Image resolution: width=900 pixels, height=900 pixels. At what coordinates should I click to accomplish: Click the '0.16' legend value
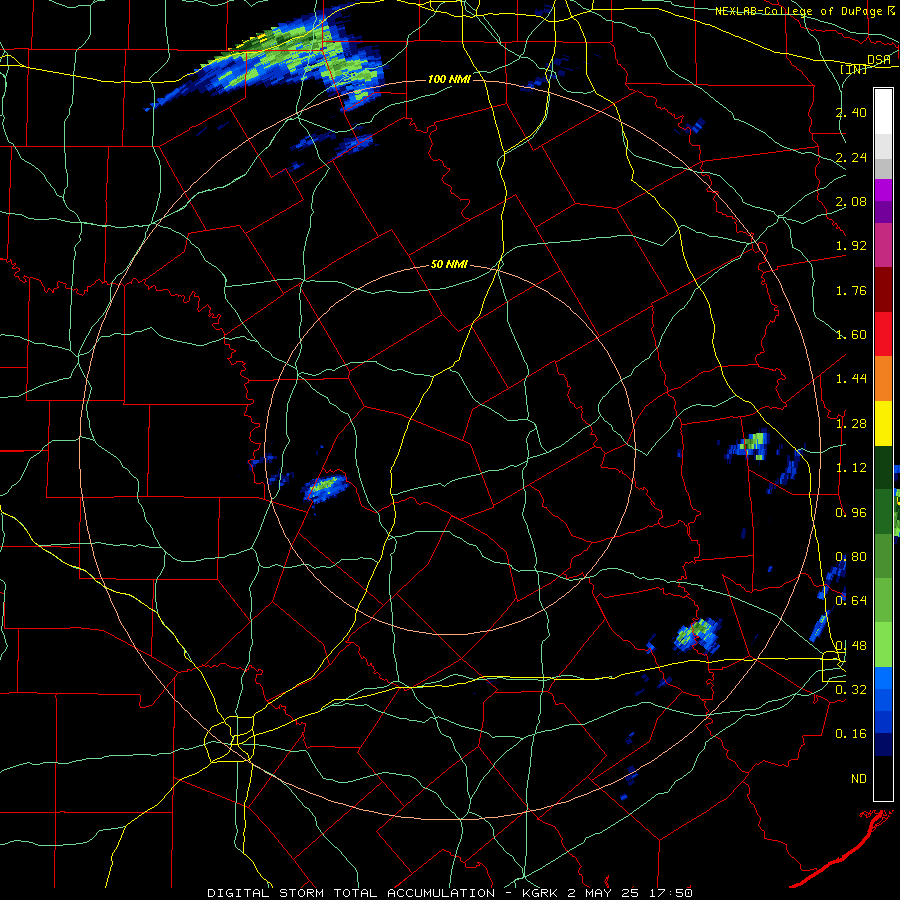[851, 734]
